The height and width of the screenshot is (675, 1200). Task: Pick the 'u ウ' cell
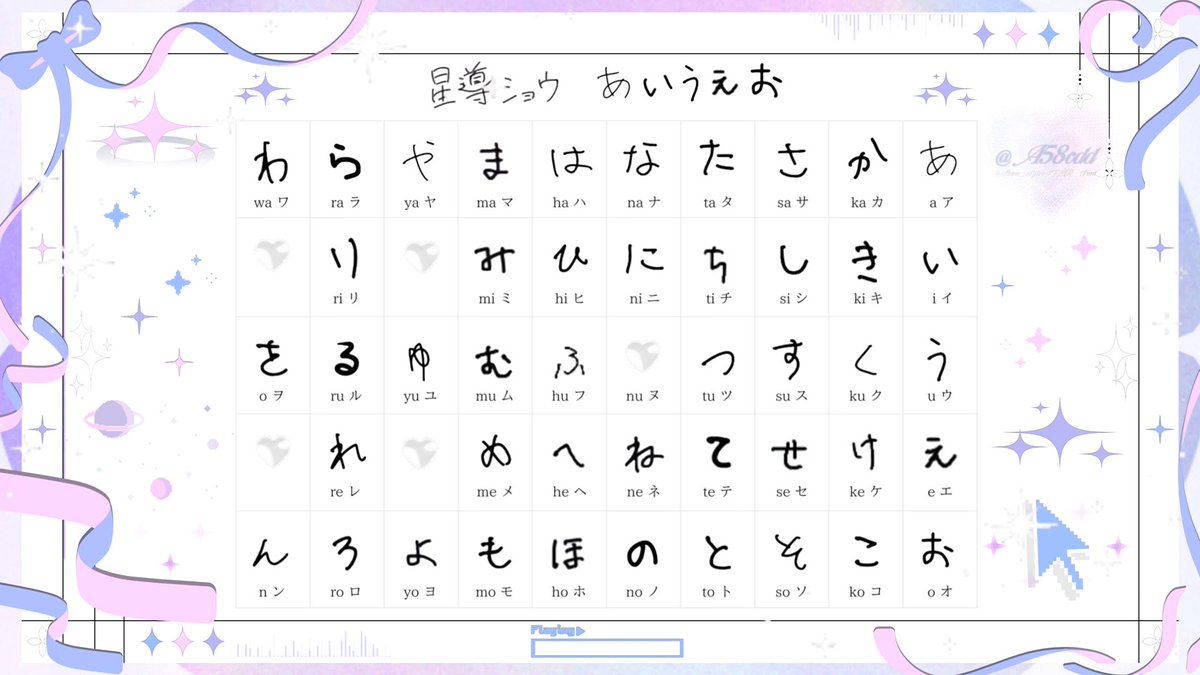pyautogui.click(x=940, y=364)
